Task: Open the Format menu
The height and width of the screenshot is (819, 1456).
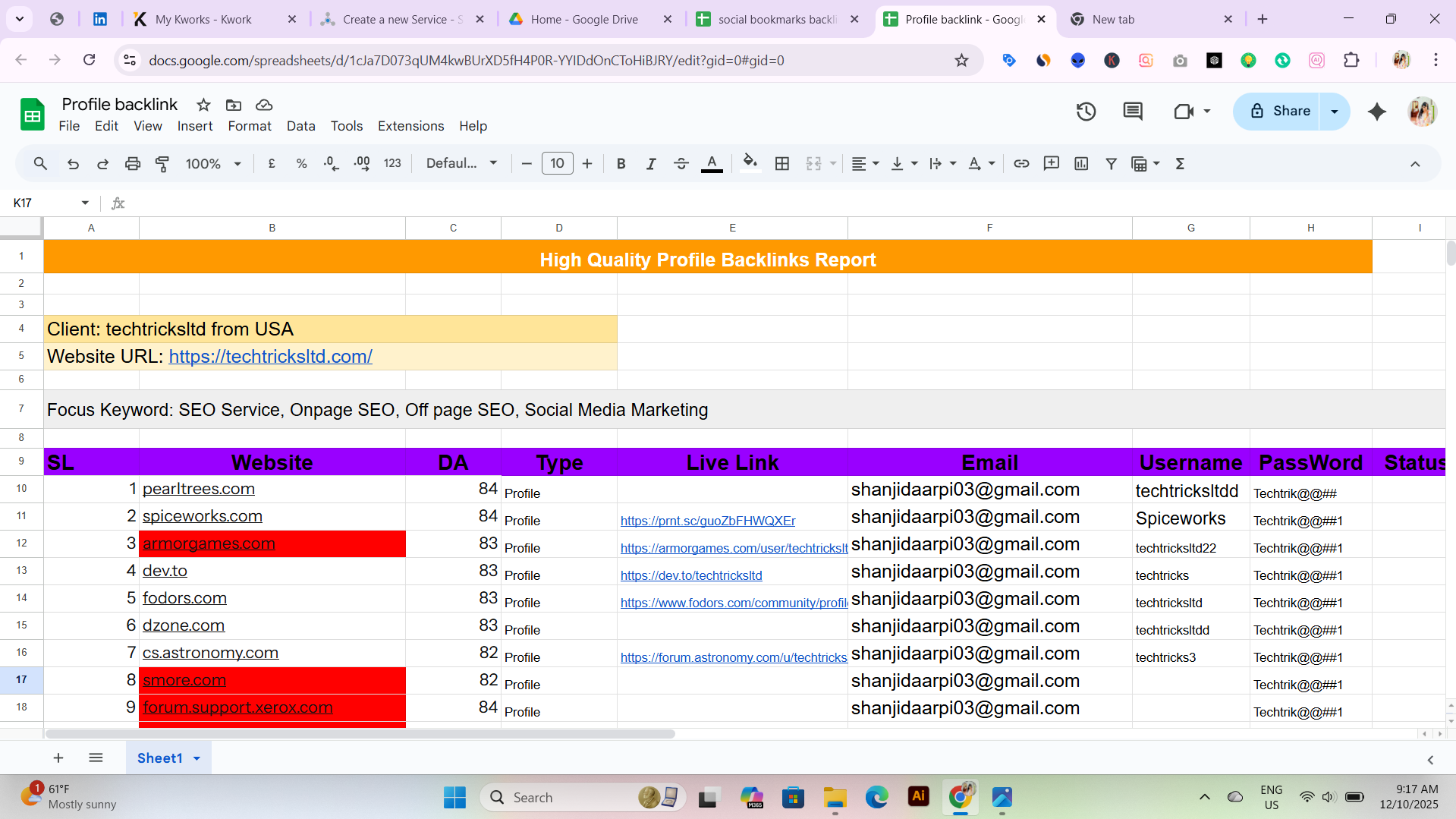Action: 250,126
